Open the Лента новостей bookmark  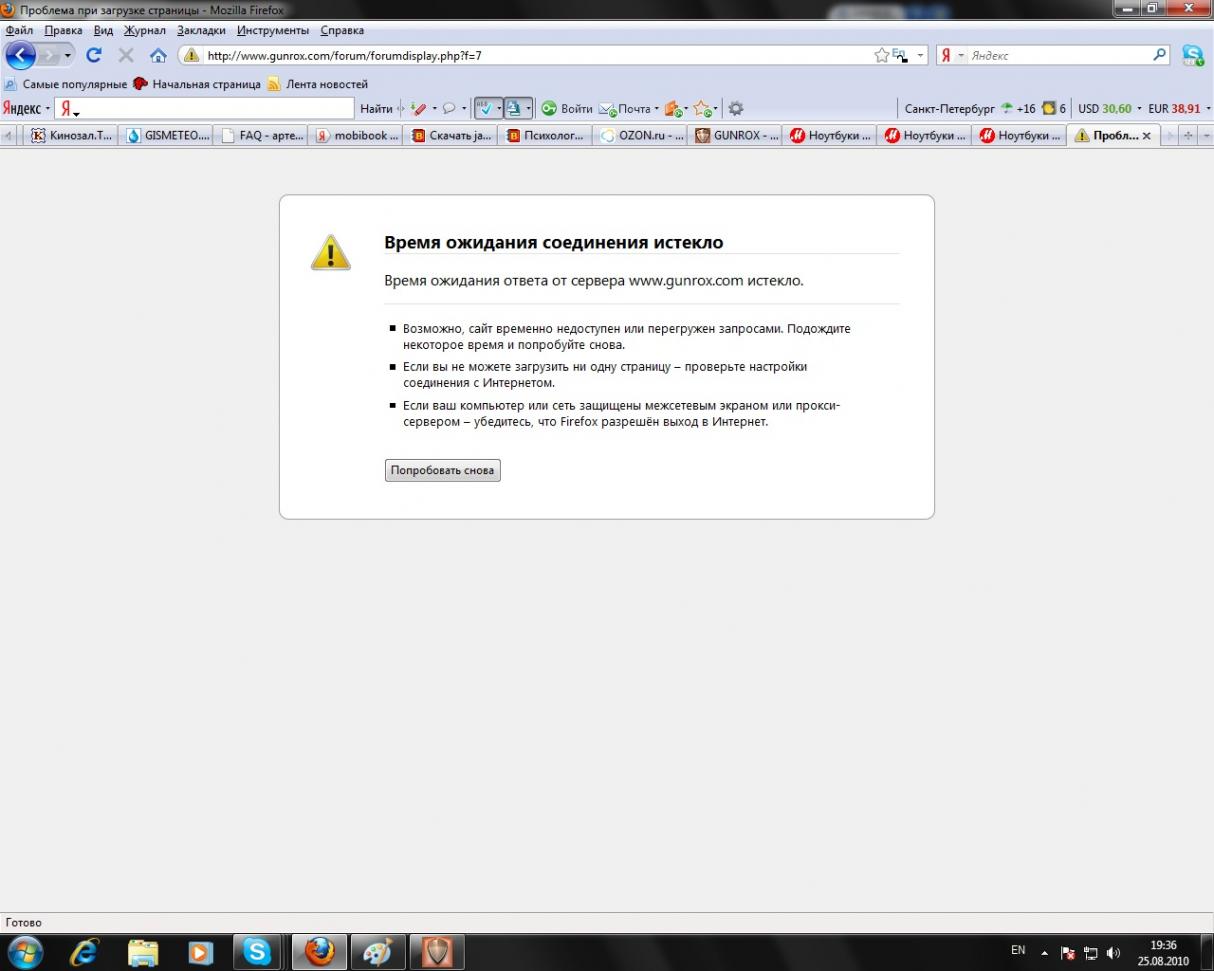coord(326,84)
